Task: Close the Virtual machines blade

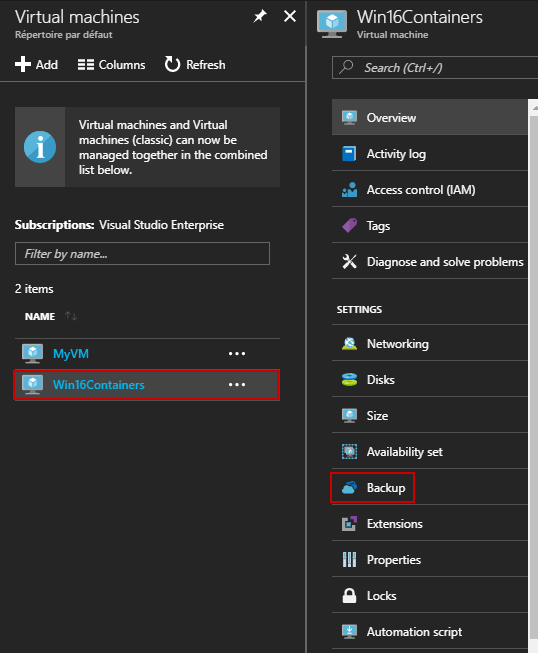Action: [290, 17]
